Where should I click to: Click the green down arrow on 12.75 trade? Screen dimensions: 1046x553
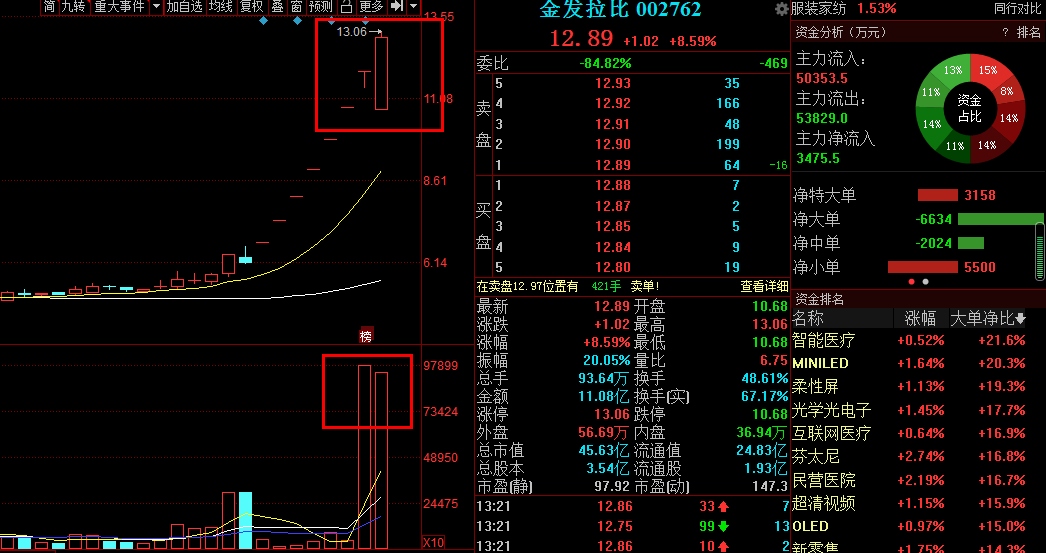(x=724, y=527)
